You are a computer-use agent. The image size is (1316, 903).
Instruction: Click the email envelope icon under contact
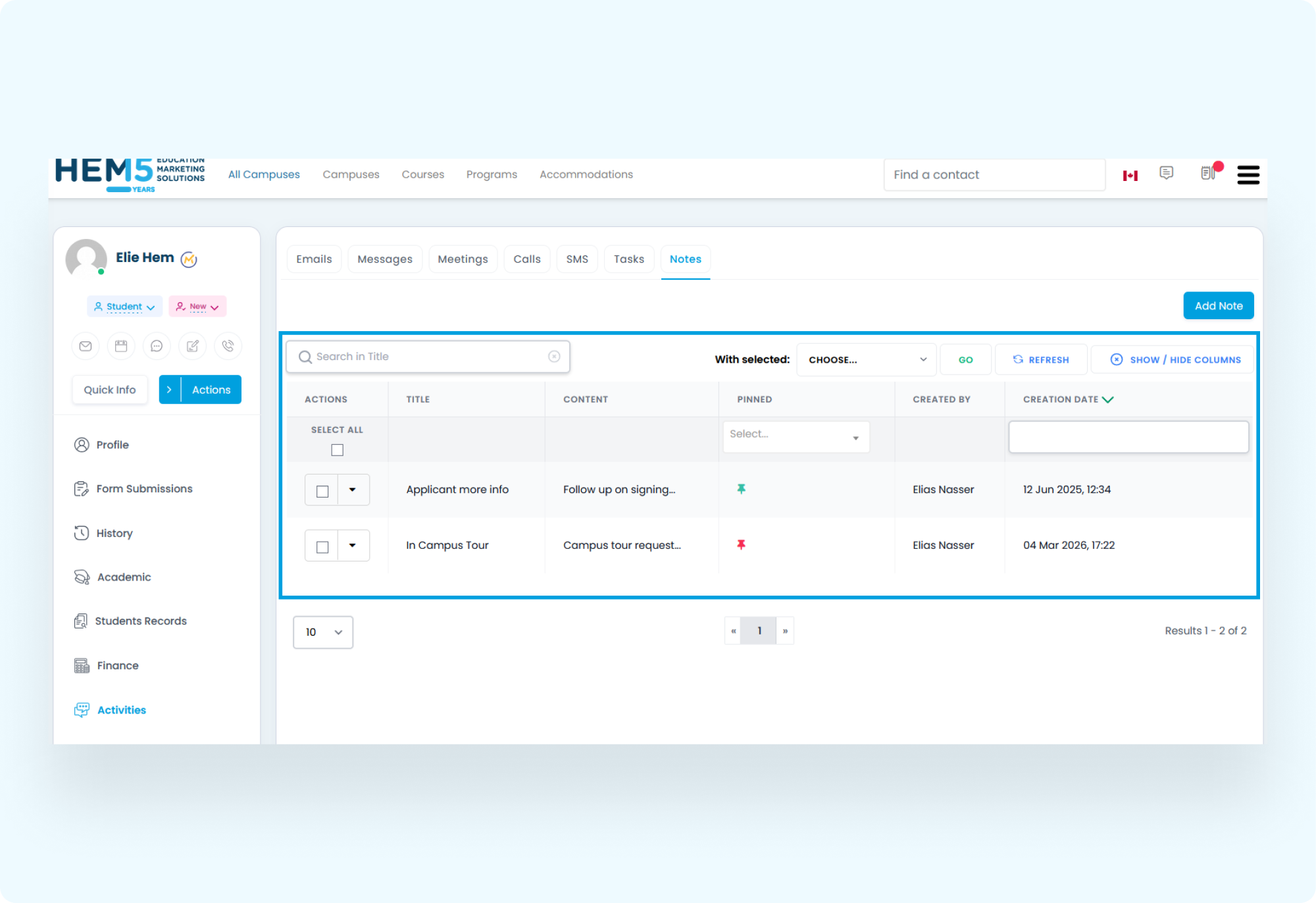(x=86, y=346)
